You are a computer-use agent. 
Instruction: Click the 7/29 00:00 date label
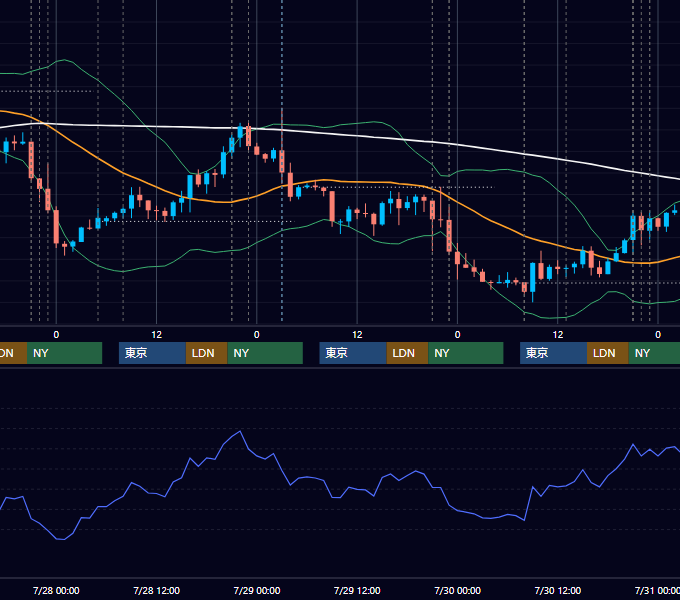pyautogui.click(x=257, y=590)
